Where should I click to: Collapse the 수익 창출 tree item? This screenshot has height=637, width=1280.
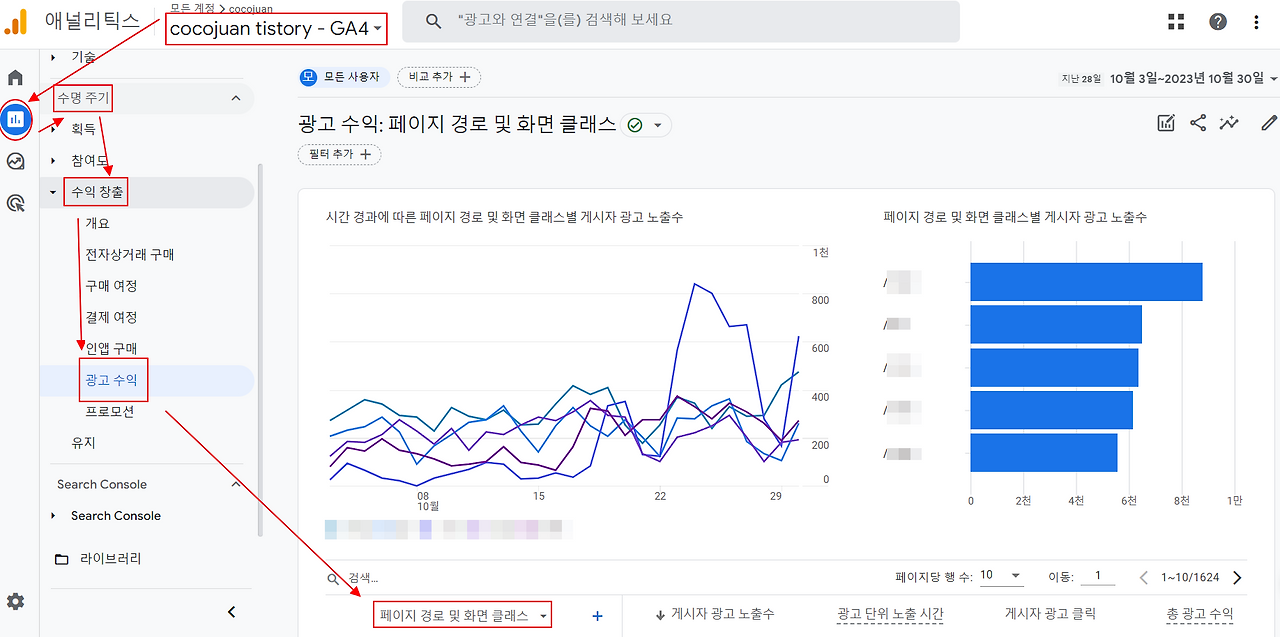[53, 192]
